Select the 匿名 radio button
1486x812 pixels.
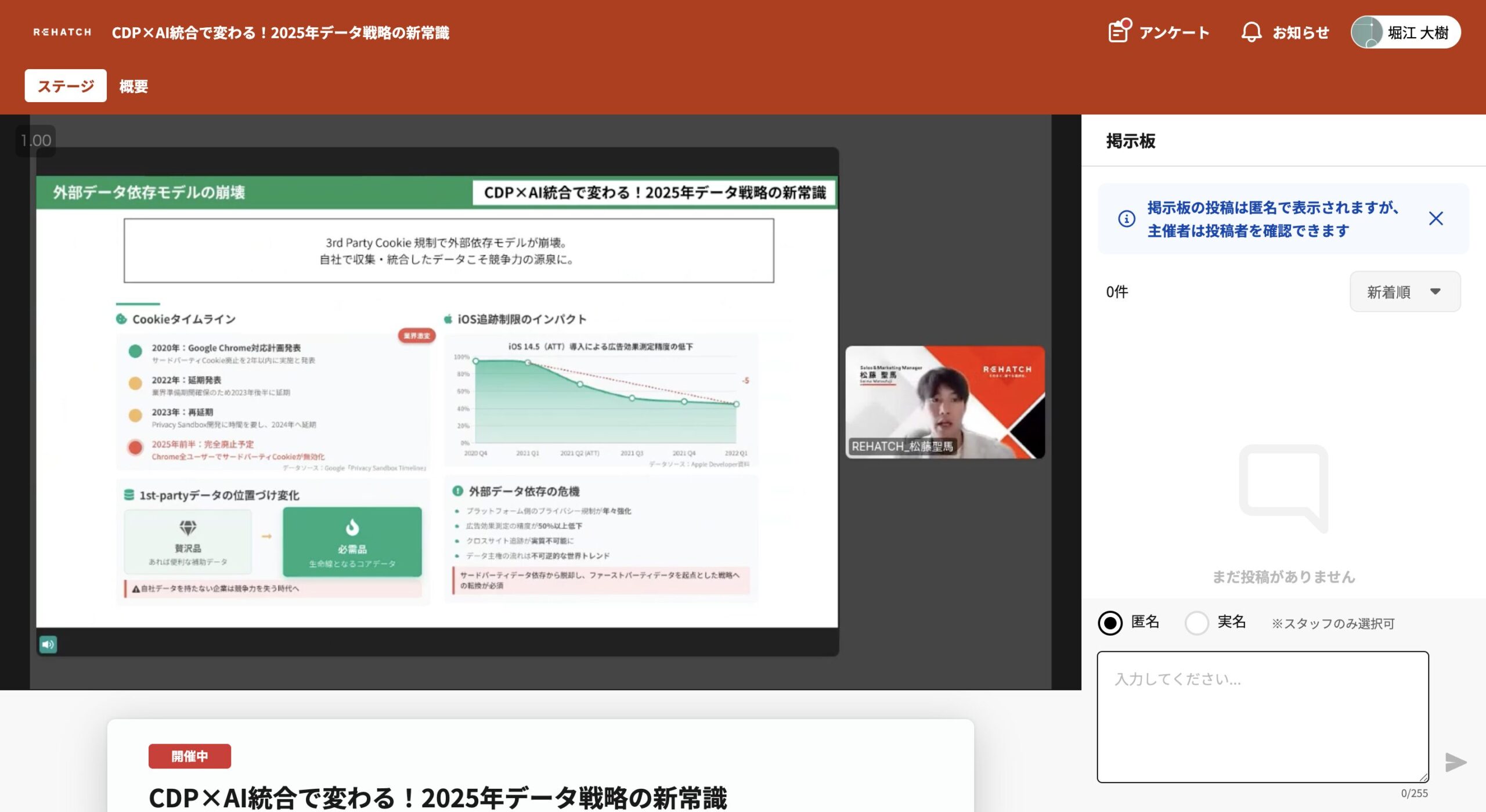1110,623
